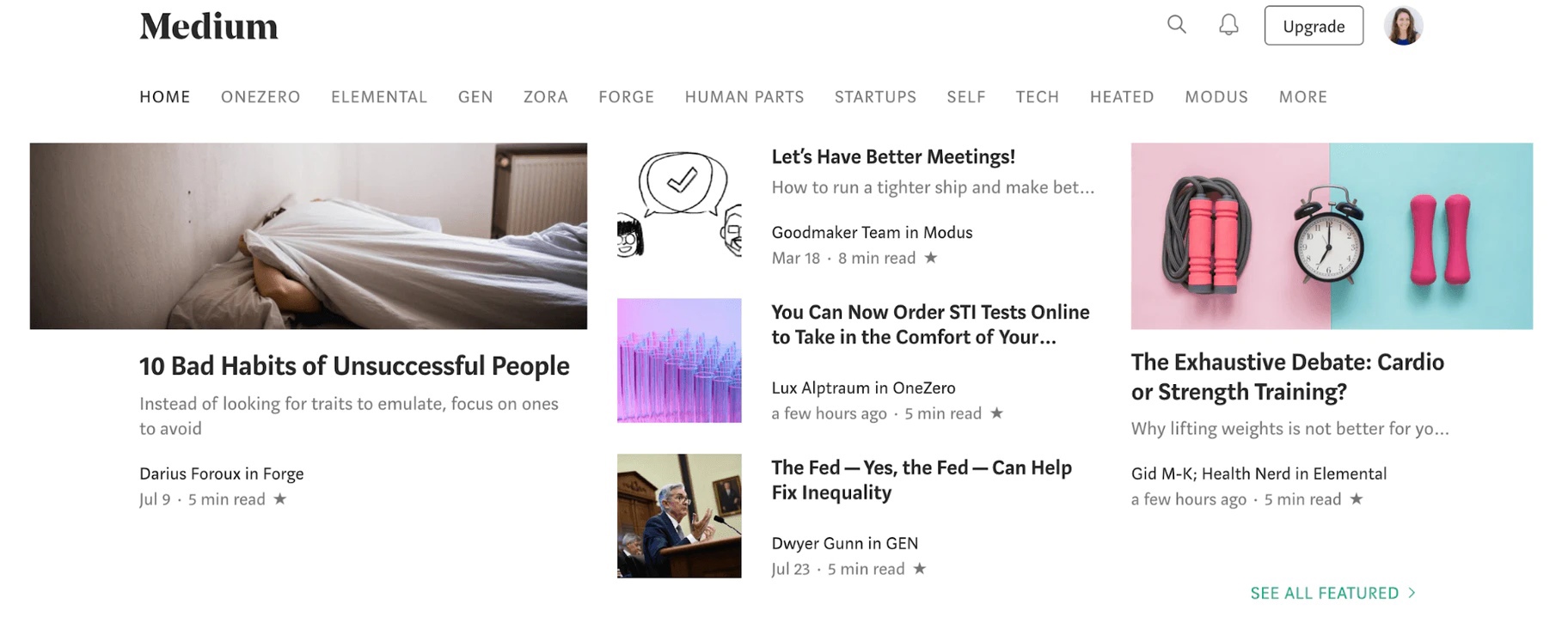Image resolution: width=1568 pixels, height=617 pixels.
Task: Click star beside Jul 23 5 min read
Action: click(x=919, y=569)
